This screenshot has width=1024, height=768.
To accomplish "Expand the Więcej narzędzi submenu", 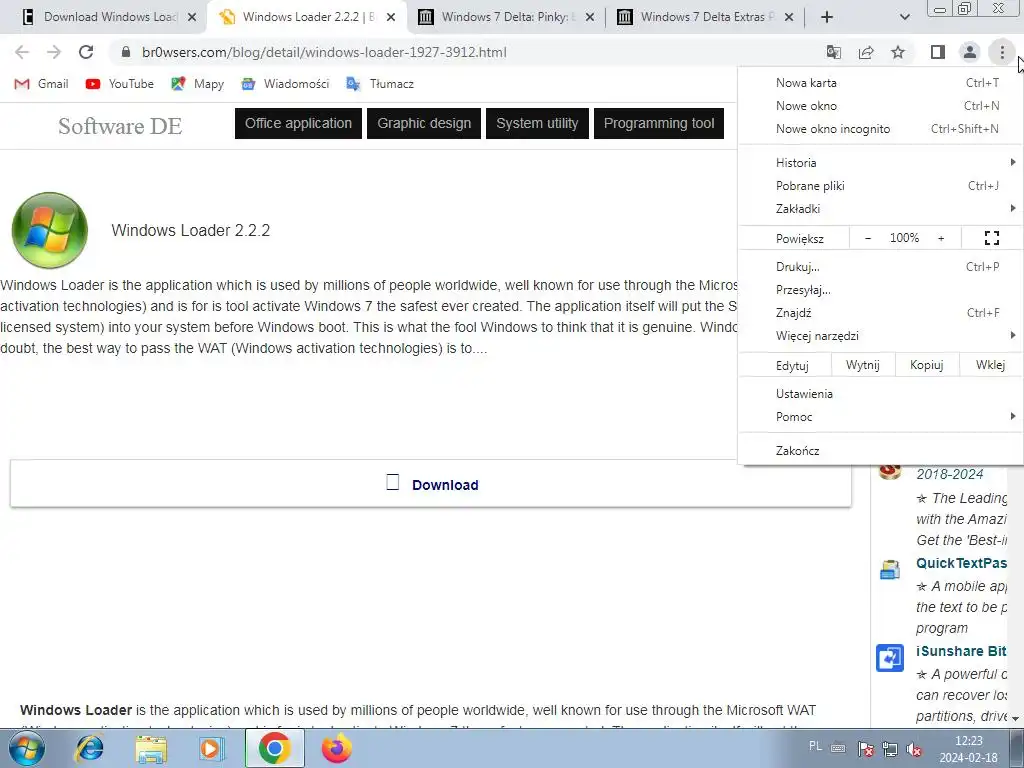I will [880, 336].
